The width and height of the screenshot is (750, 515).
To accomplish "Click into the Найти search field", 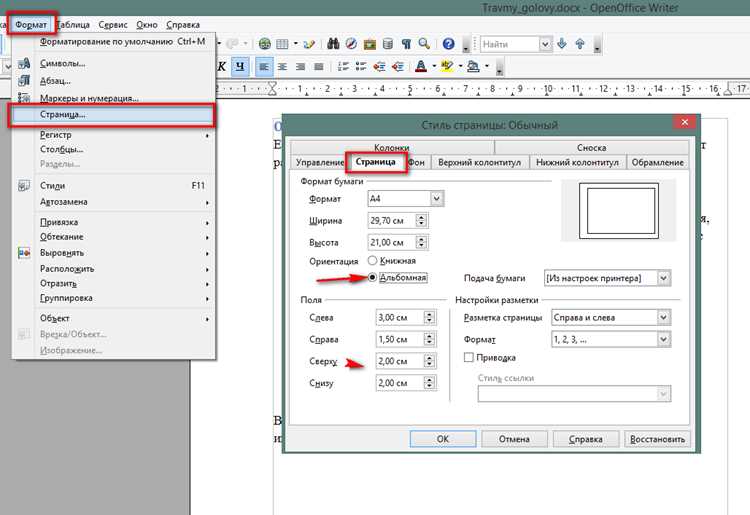I will click(x=510, y=44).
